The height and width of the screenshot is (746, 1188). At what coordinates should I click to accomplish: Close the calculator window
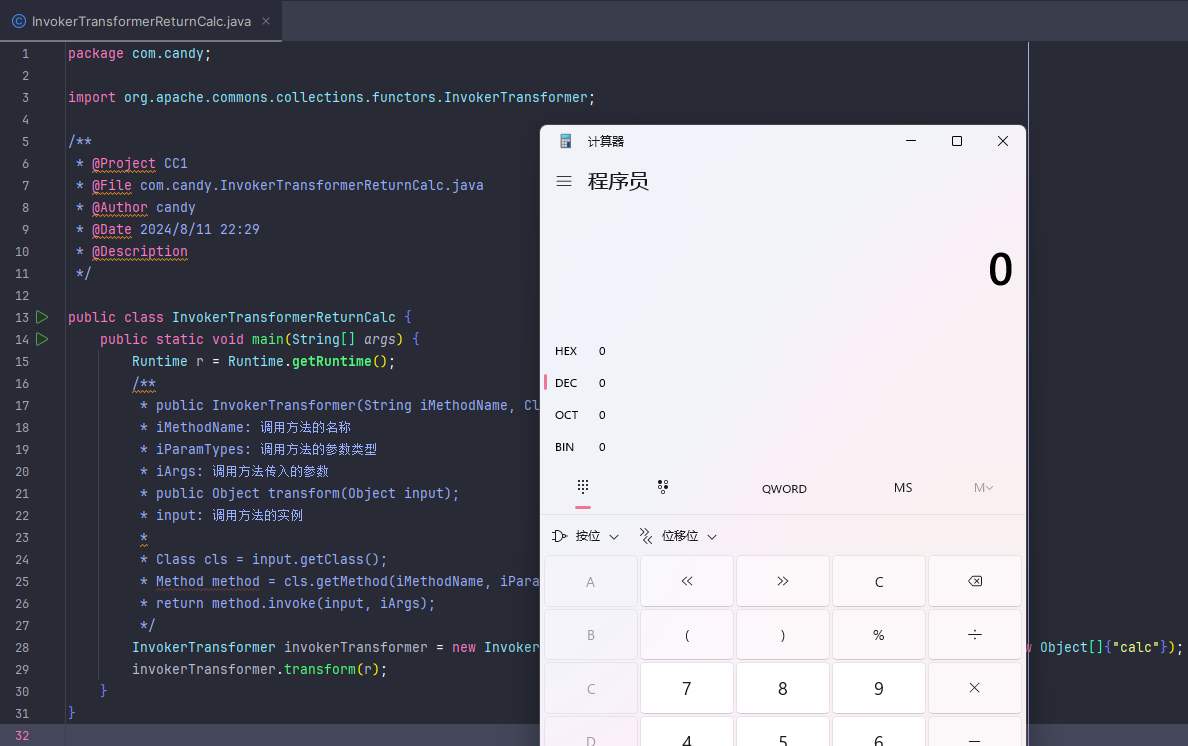pos(1002,141)
